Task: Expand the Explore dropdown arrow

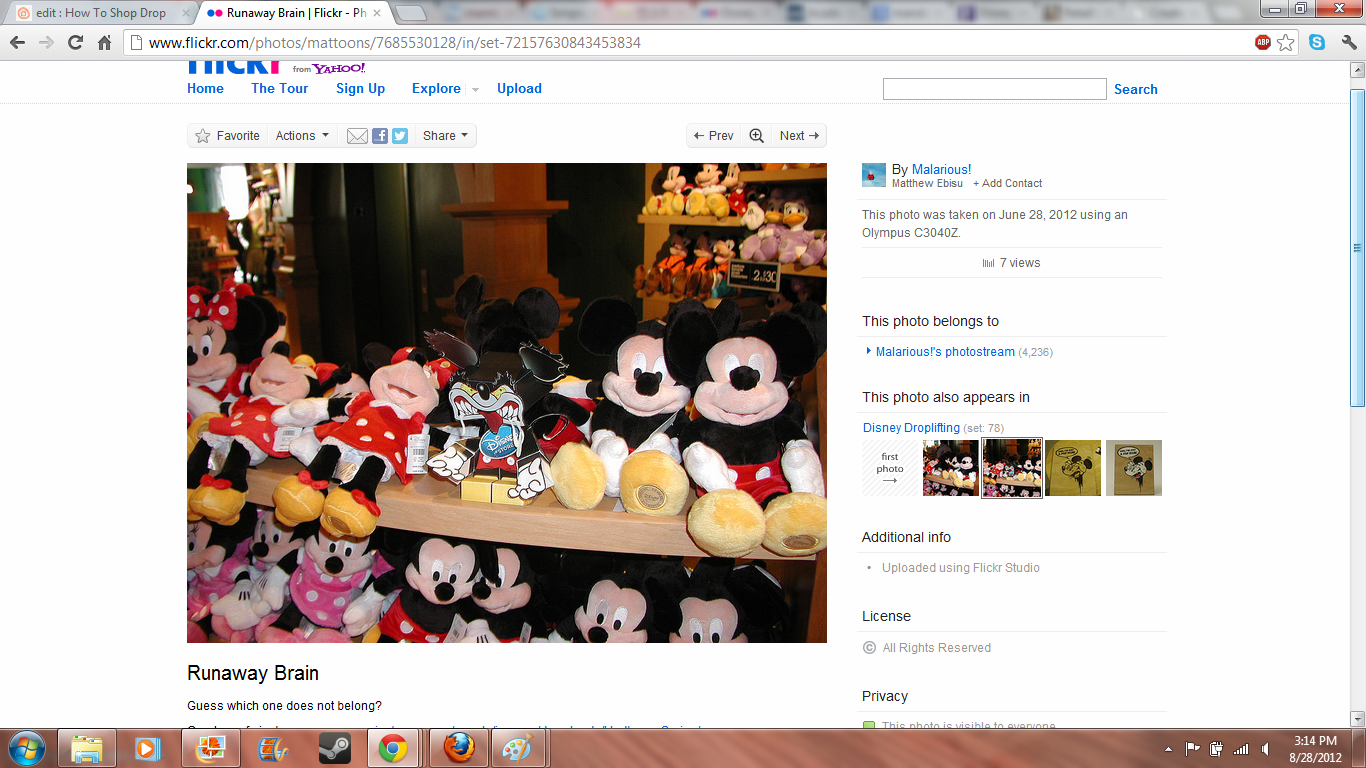Action: 475,89
